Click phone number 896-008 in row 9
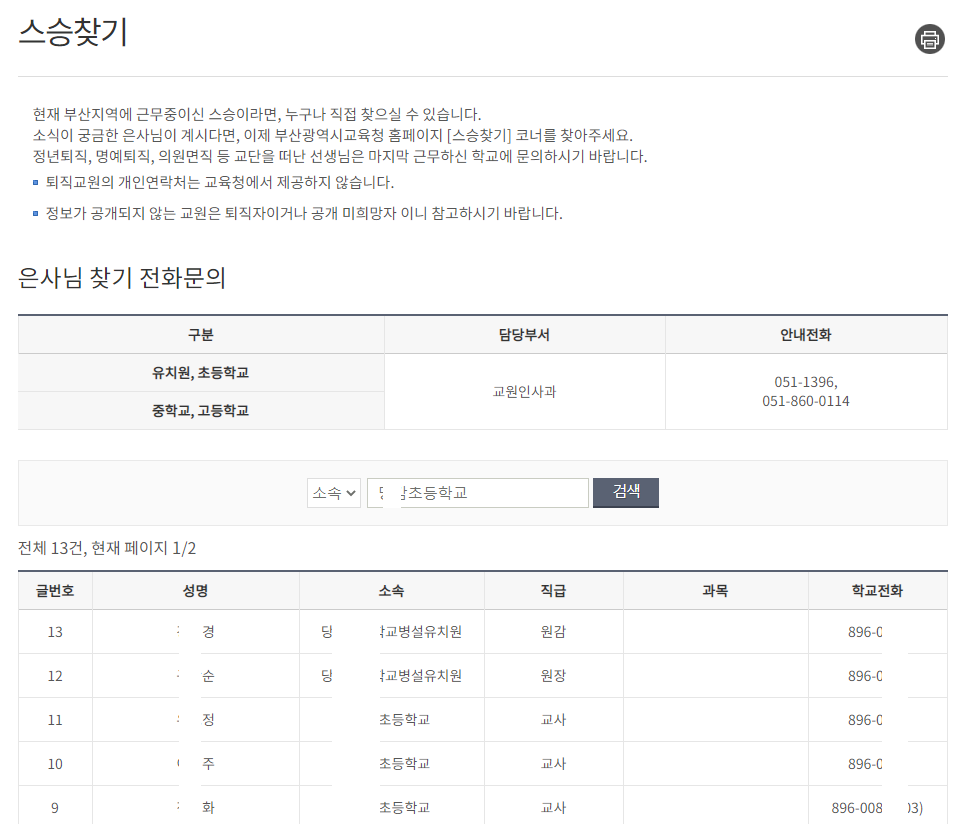Viewport: 974px width, 824px height. tap(866, 807)
